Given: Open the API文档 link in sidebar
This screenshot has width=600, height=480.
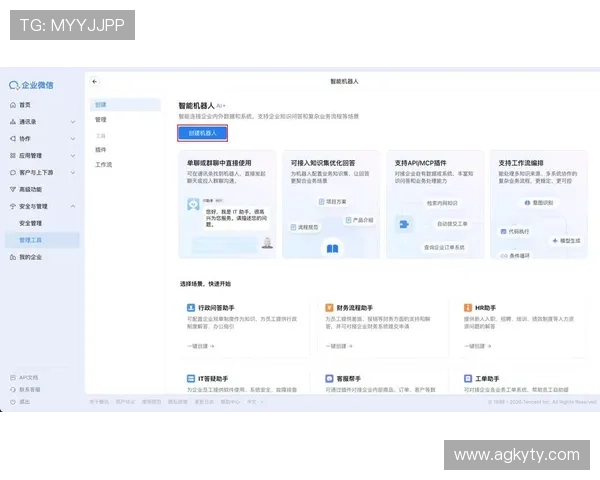Looking at the screenshot, I should click(x=29, y=377).
